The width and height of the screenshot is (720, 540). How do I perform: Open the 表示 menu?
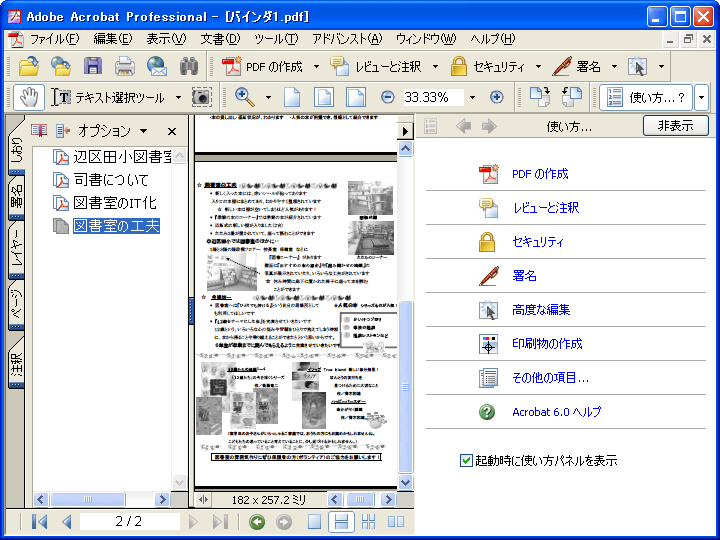166,39
